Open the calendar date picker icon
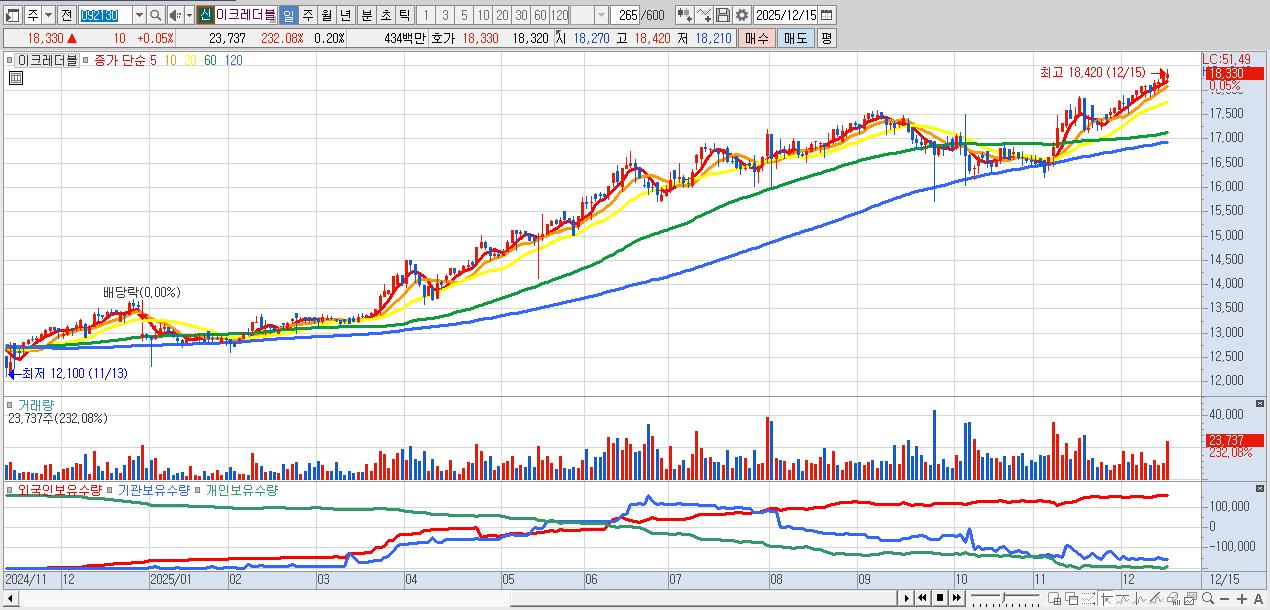This screenshot has width=1270, height=610. pyautogui.click(x=826, y=15)
